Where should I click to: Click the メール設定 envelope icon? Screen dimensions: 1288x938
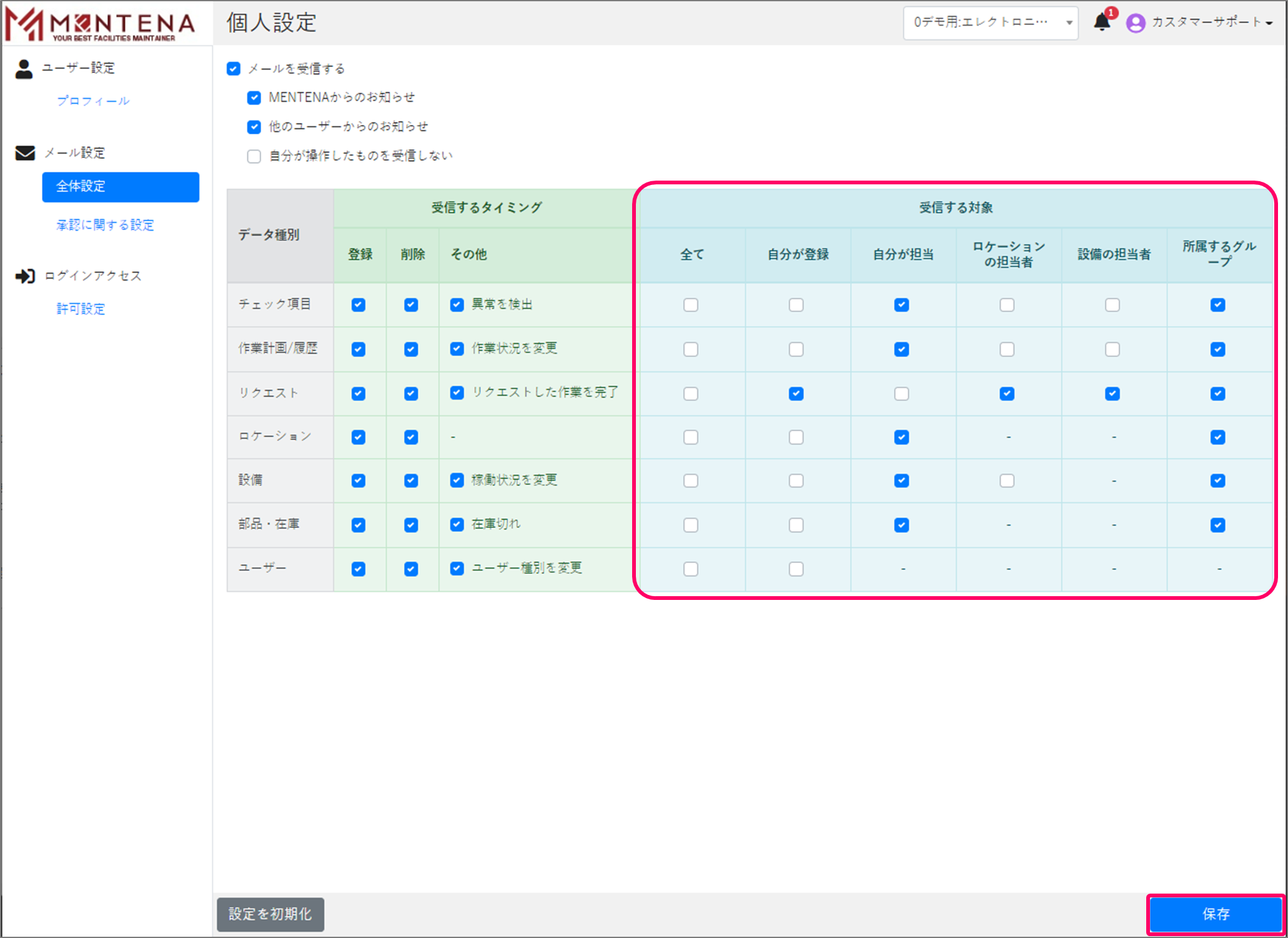(25, 153)
